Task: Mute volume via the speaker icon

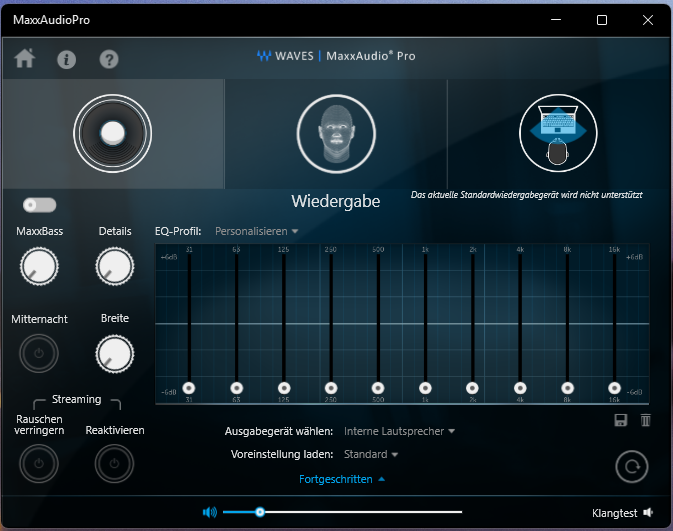Action: (210, 512)
